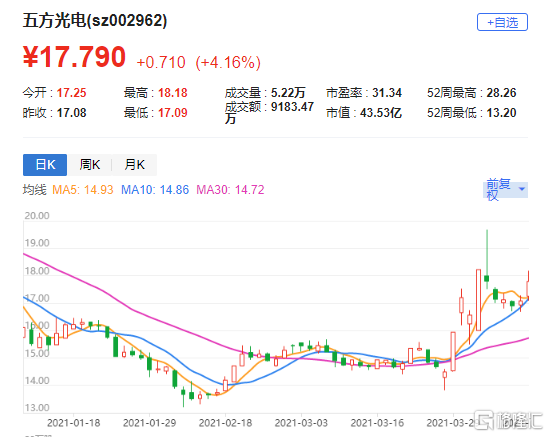Switch to the 日K daily chart tab
Viewport: 549px width, 437px height.
pos(45,165)
